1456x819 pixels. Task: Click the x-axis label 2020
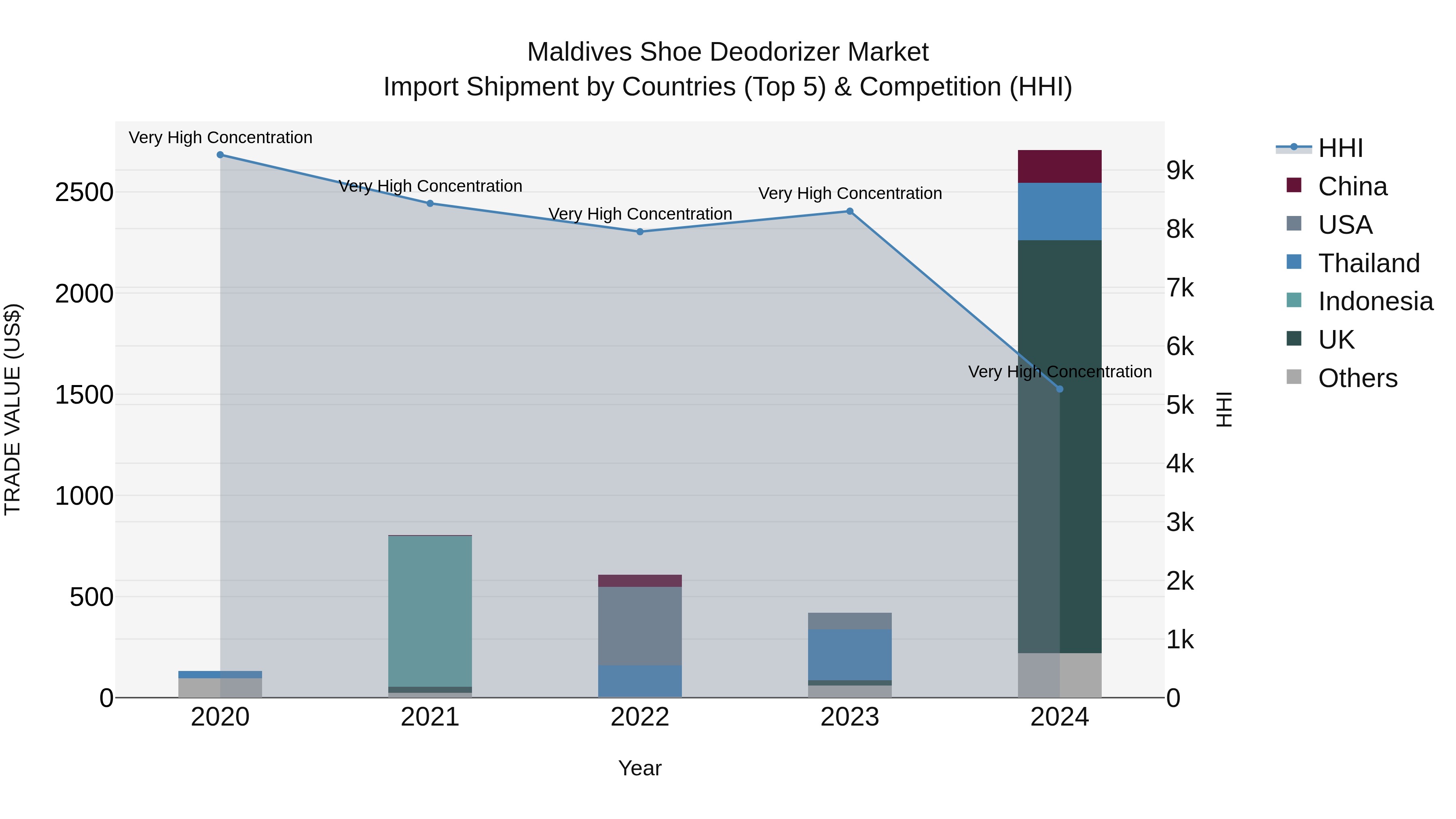(220, 717)
